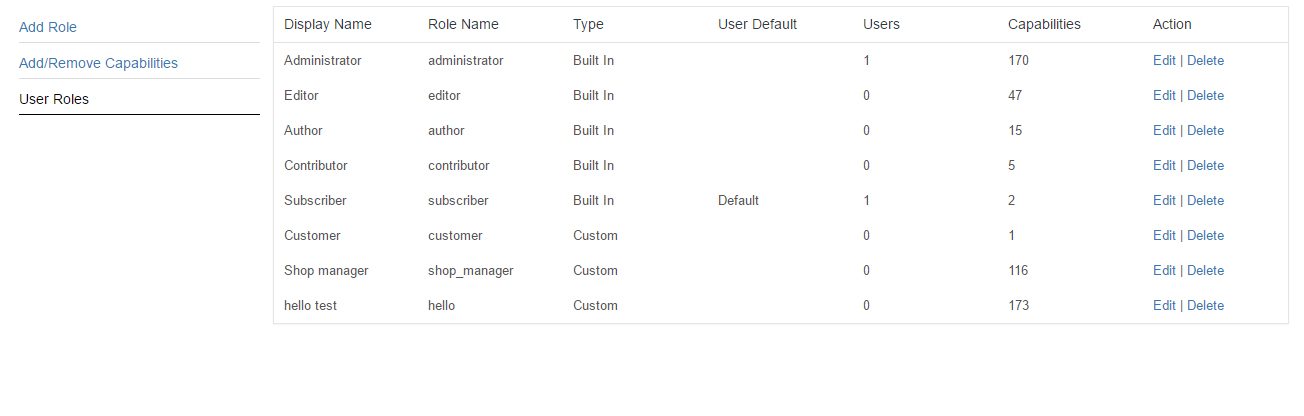Select the User Roles tab
The image size is (1304, 416).
tap(54, 99)
